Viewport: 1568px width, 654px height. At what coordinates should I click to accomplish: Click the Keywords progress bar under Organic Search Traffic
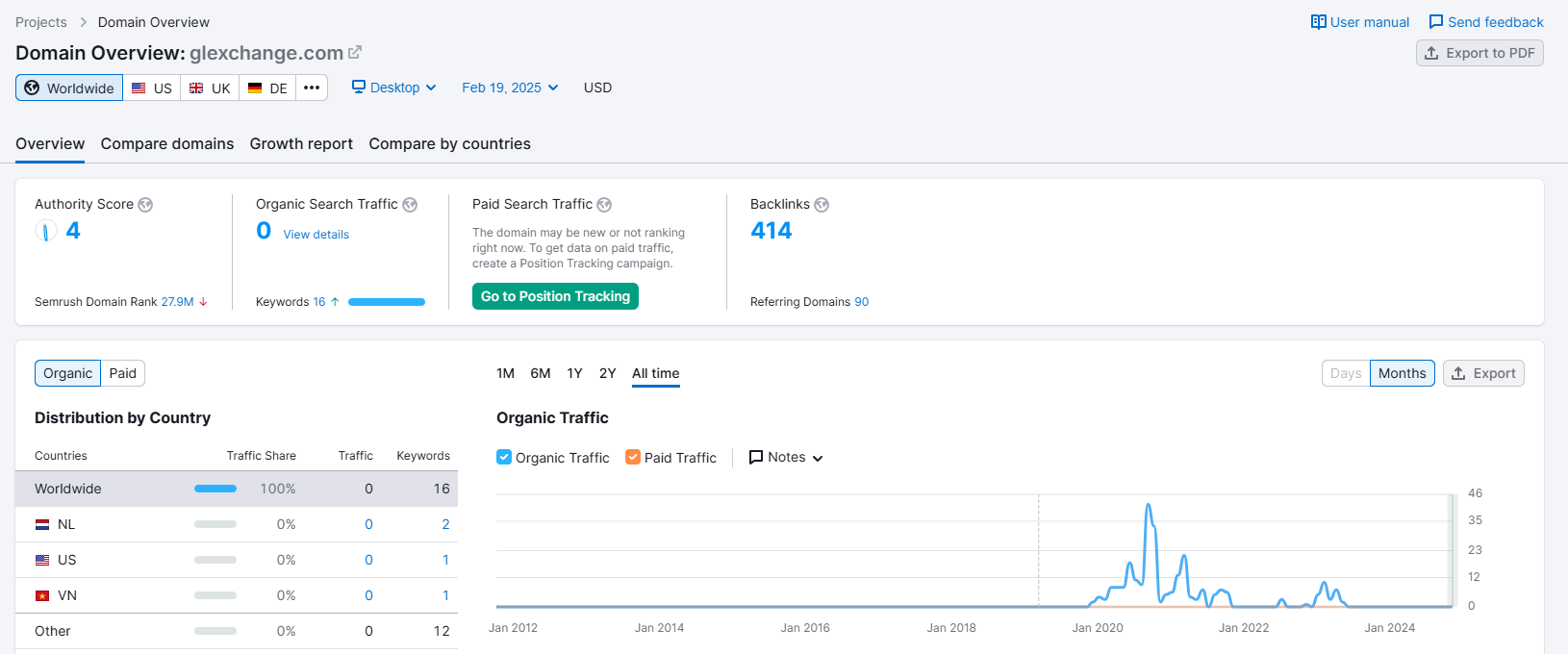coord(387,302)
